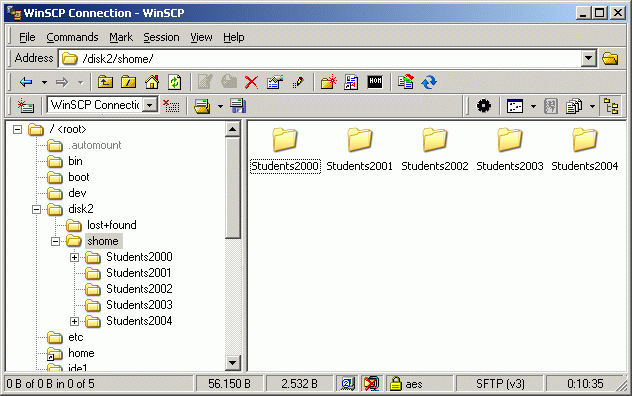
Task: Expand Students2004 in the tree
Action: 74,321
